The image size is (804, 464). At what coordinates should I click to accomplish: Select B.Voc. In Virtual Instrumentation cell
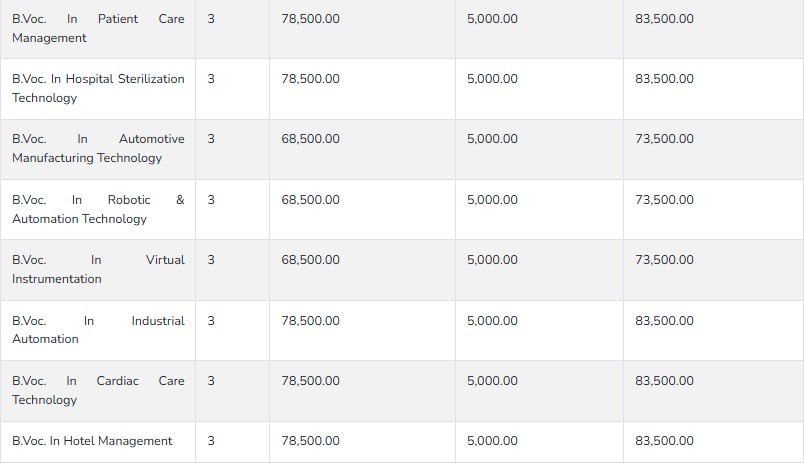(98, 270)
